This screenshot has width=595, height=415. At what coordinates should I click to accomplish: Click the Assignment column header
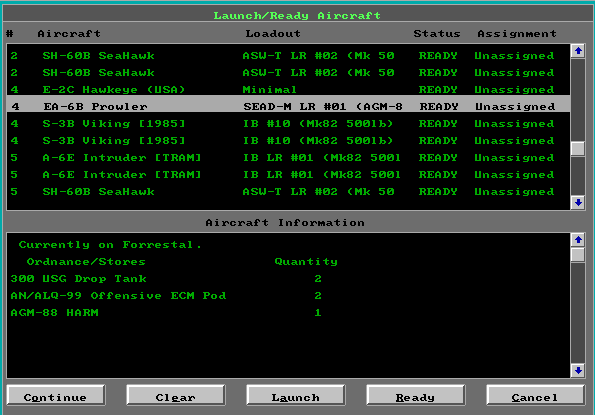click(517, 34)
